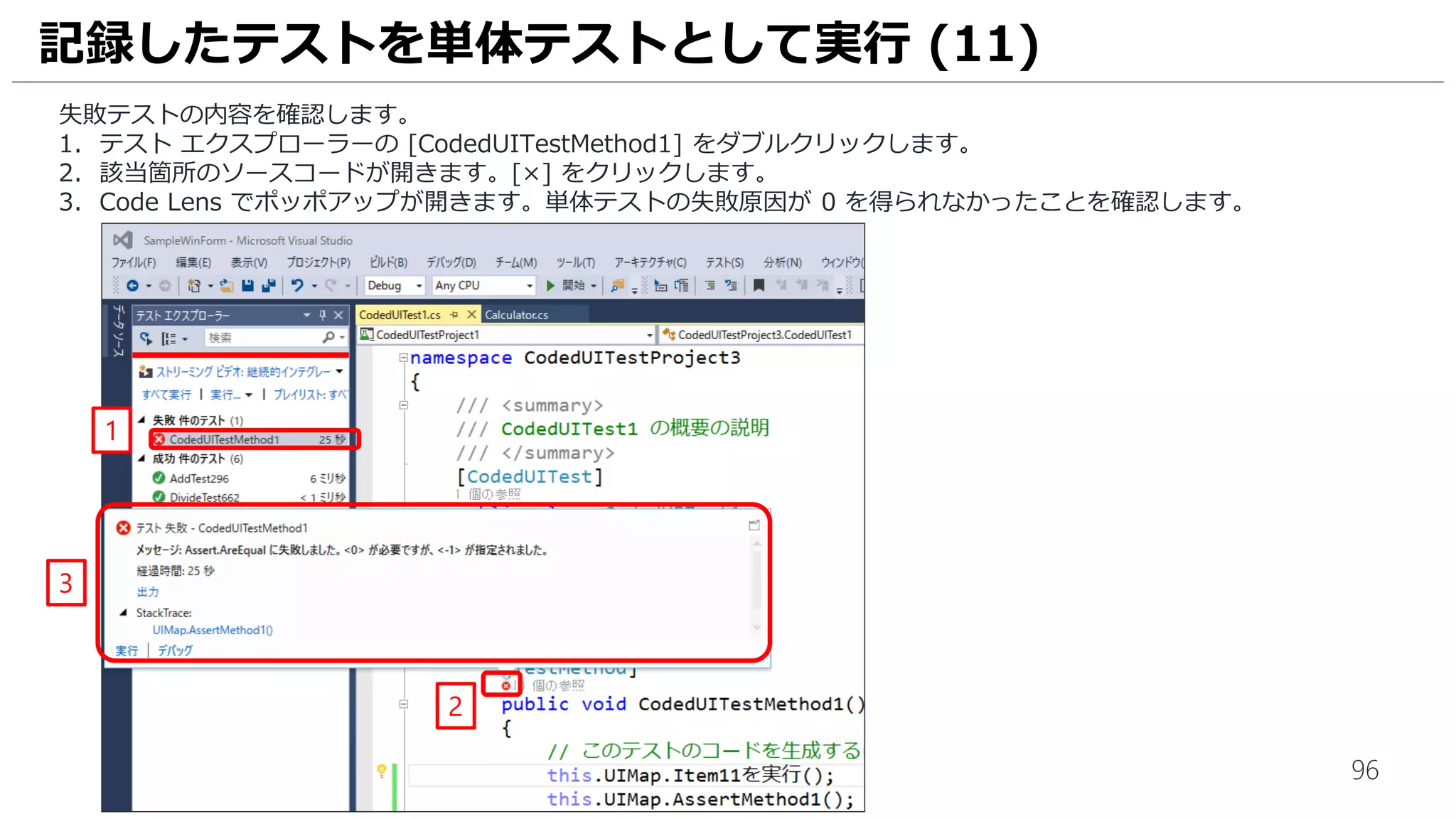Click the Navigate Backward arrow icon

pos(132,286)
